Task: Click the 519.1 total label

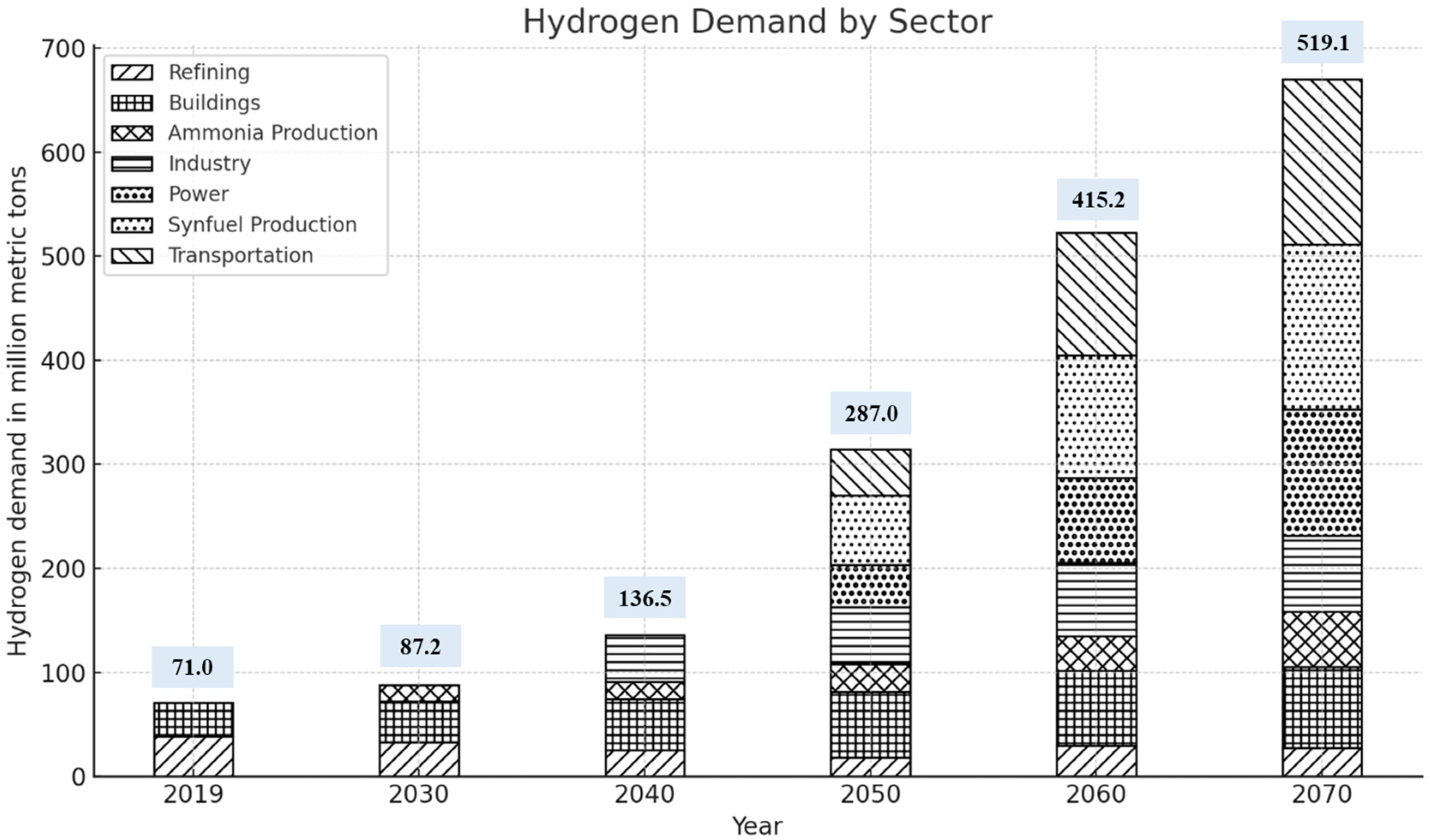Action: click(x=1322, y=42)
